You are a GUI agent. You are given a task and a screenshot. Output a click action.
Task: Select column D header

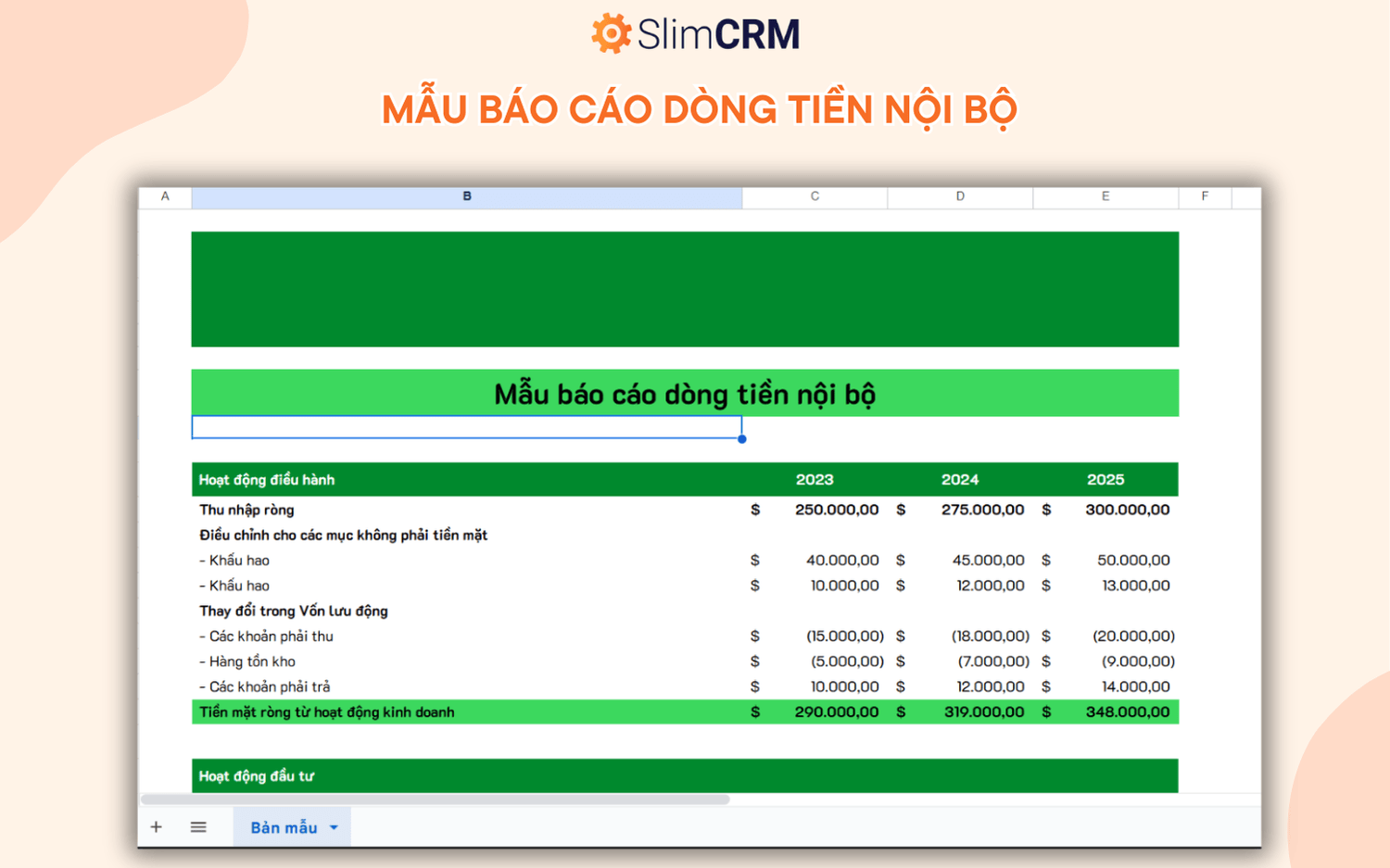click(x=960, y=196)
